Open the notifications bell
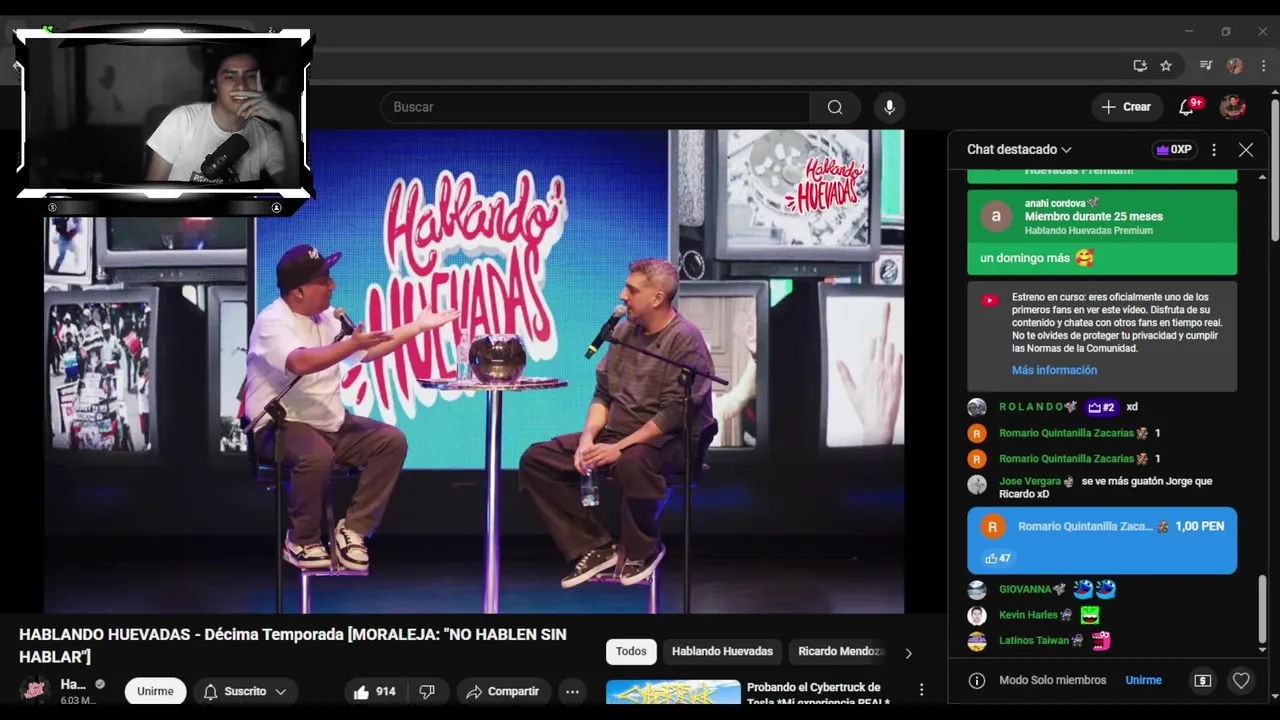The height and width of the screenshot is (720, 1280). (1186, 107)
